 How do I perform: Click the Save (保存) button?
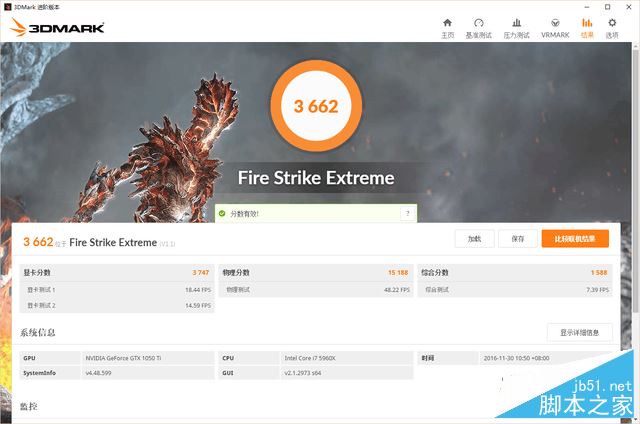tap(518, 239)
